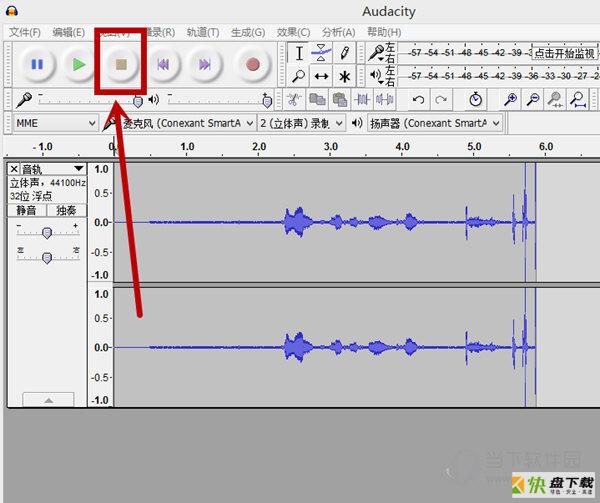The width and height of the screenshot is (600, 503).
Task: Click the Sync-Lock tracks clock icon
Action: coord(475,99)
